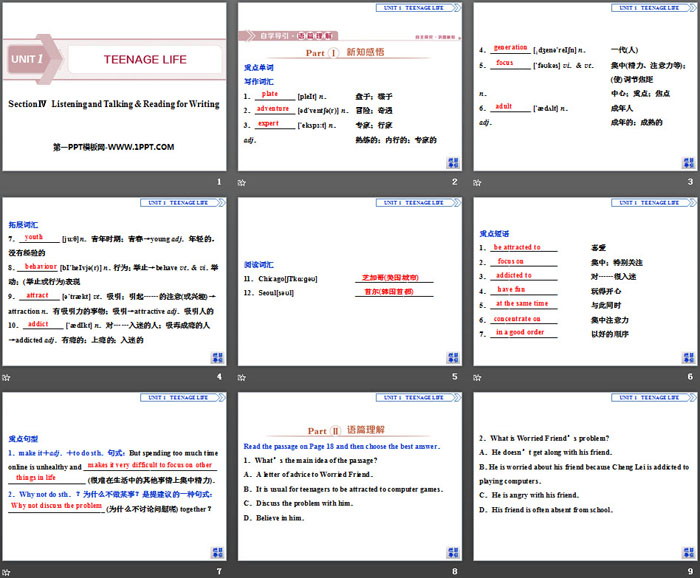Select slide 9 thumbnail about Worried Friend's problem
This screenshot has height=578, width=700.
click(x=585, y=476)
